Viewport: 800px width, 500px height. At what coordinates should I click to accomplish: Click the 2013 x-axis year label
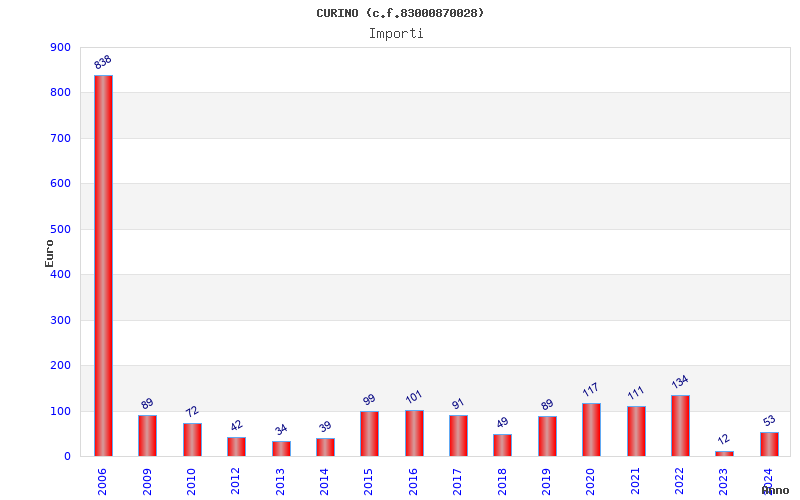click(280, 482)
